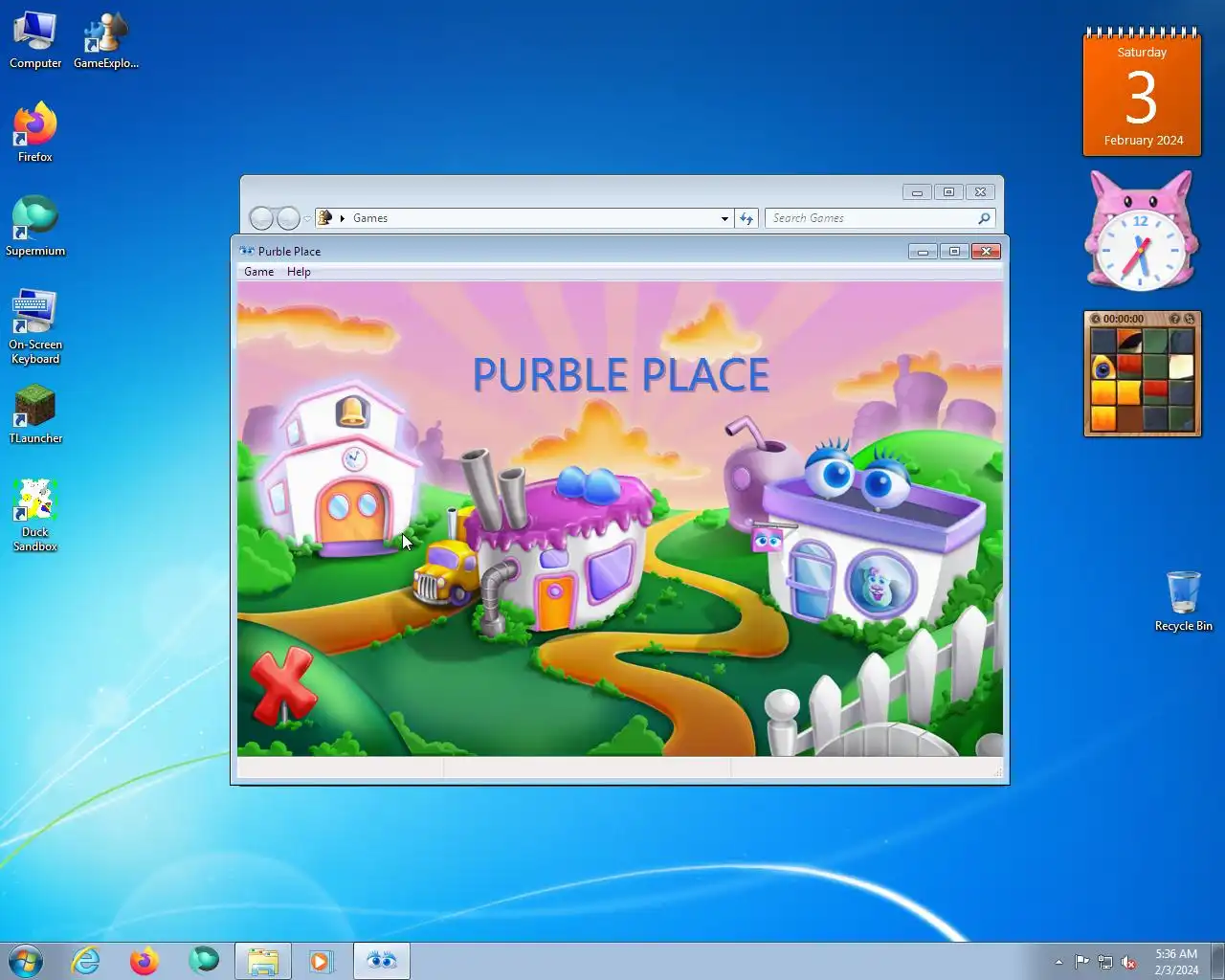Viewport: 1225px width, 980px height.
Task: Click the Show desktop button
Action: [x=1218, y=961]
